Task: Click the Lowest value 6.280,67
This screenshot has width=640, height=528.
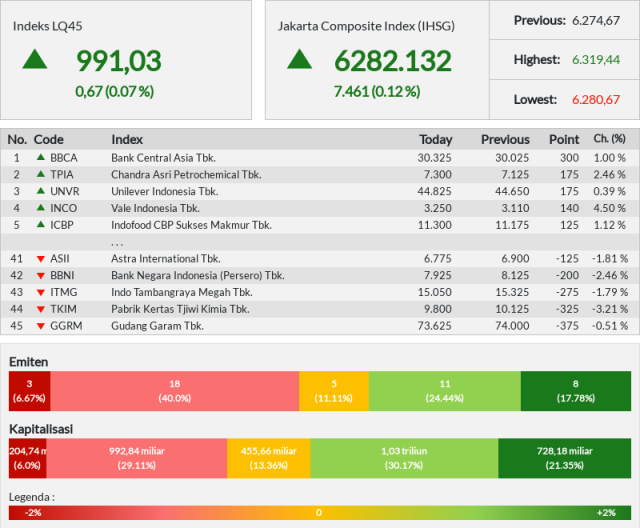Action: (x=596, y=100)
